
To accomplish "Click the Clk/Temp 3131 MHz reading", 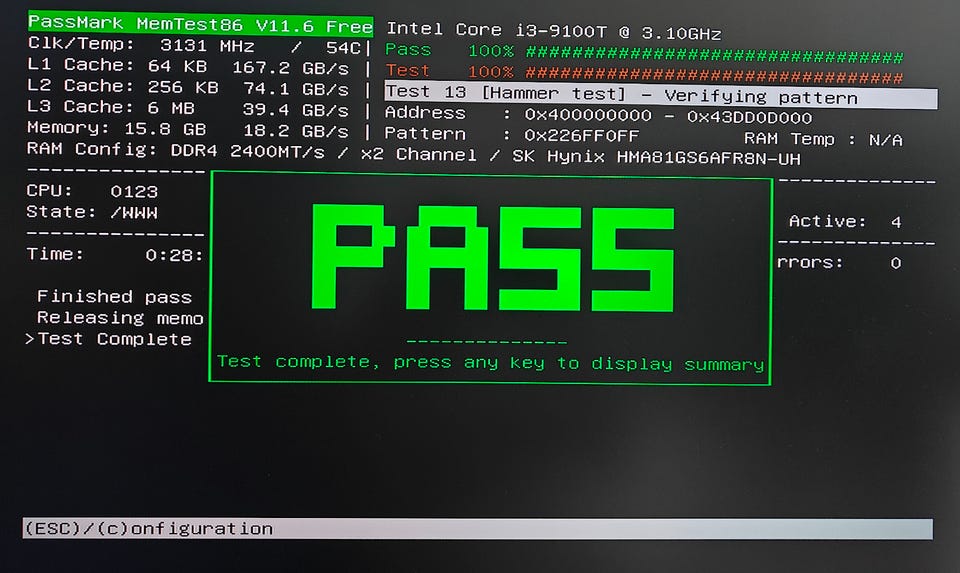I will 194,46.
